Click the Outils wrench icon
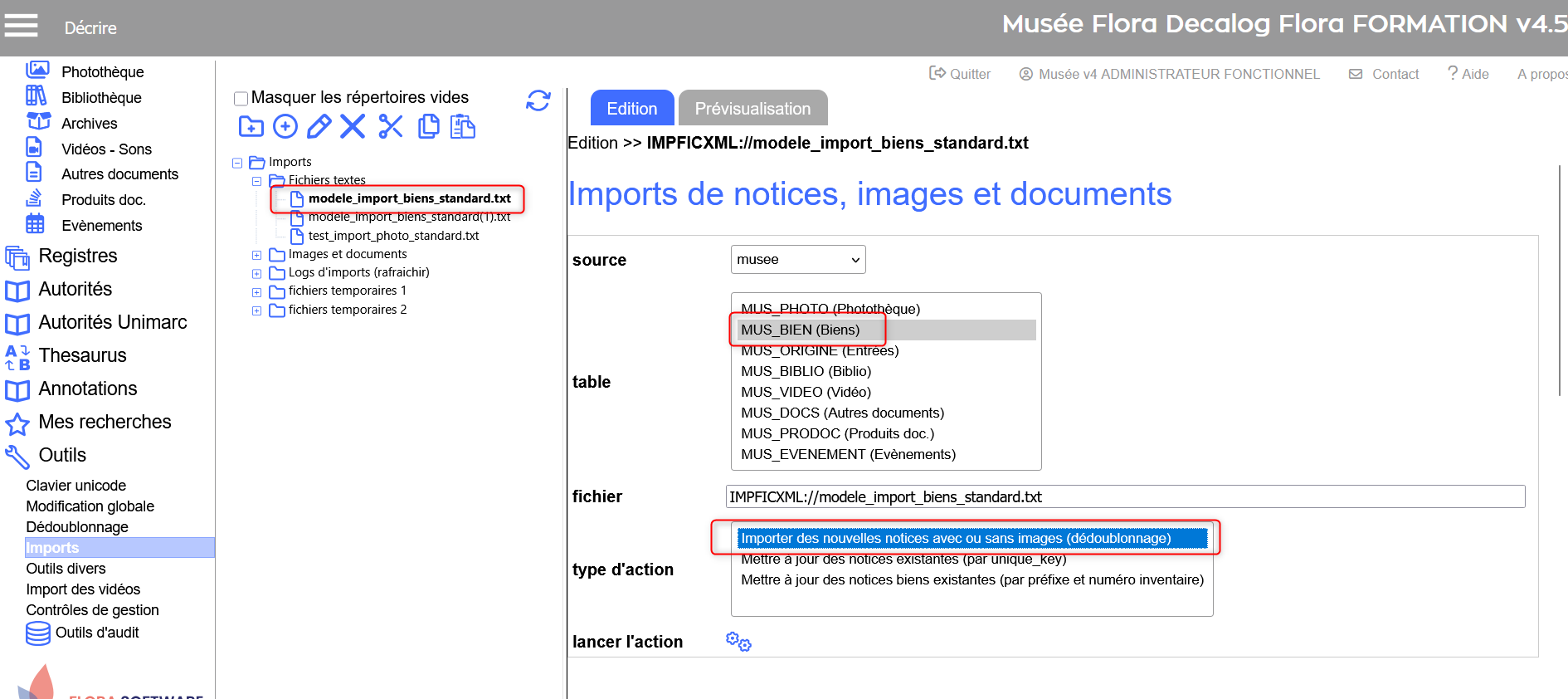 (17, 457)
